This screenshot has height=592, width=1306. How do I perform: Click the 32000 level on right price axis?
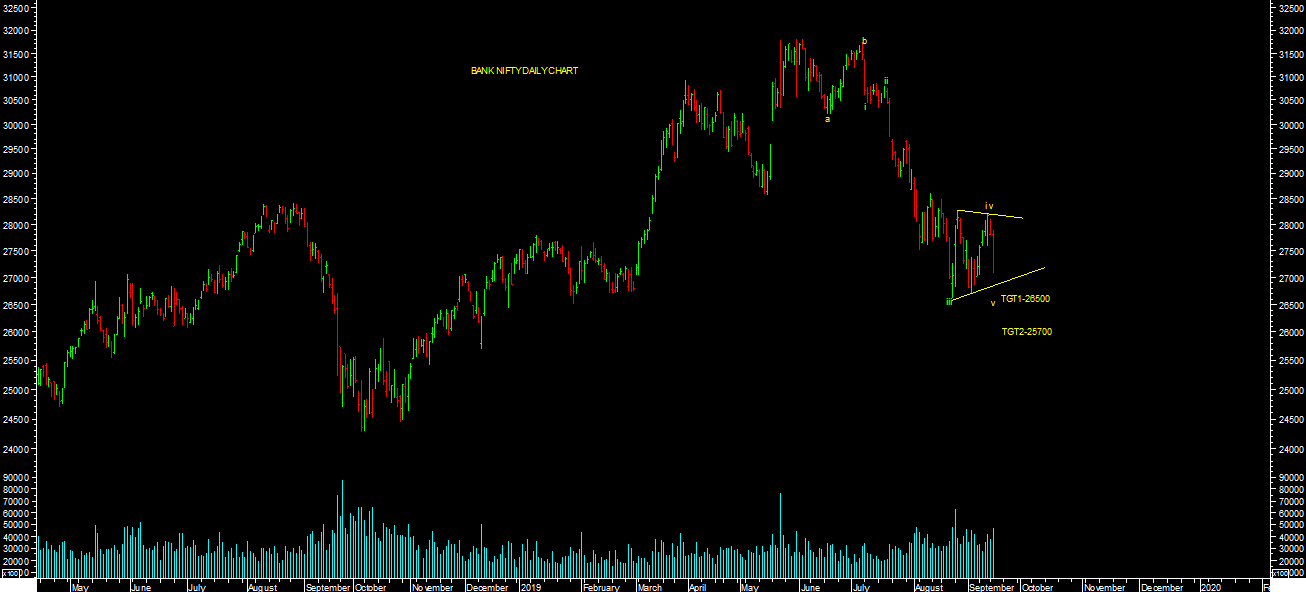click(1290, 31)
